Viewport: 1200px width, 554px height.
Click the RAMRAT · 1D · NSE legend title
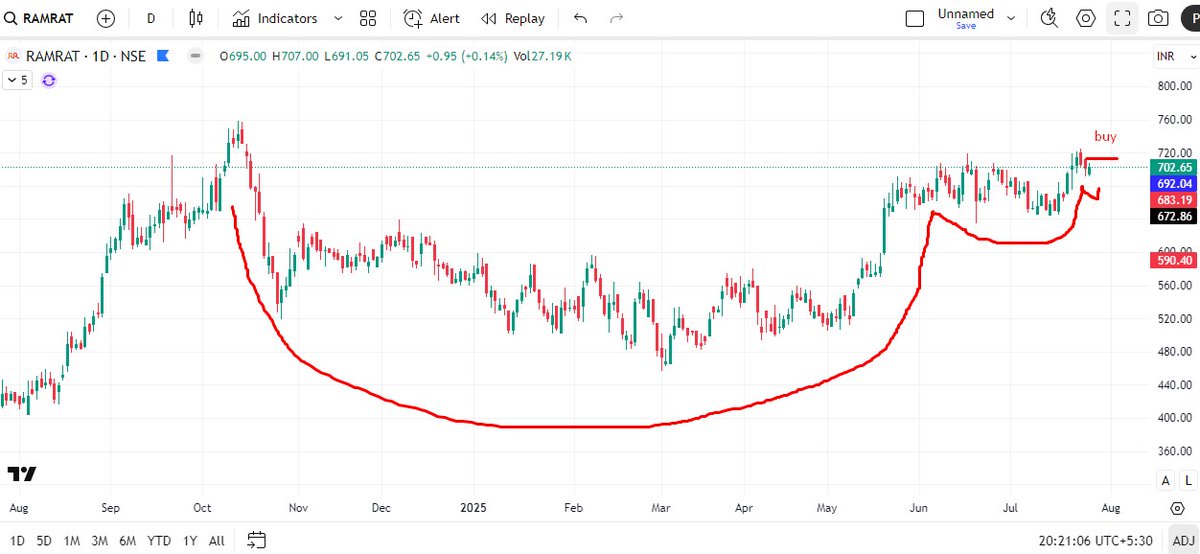coord(84,56)
